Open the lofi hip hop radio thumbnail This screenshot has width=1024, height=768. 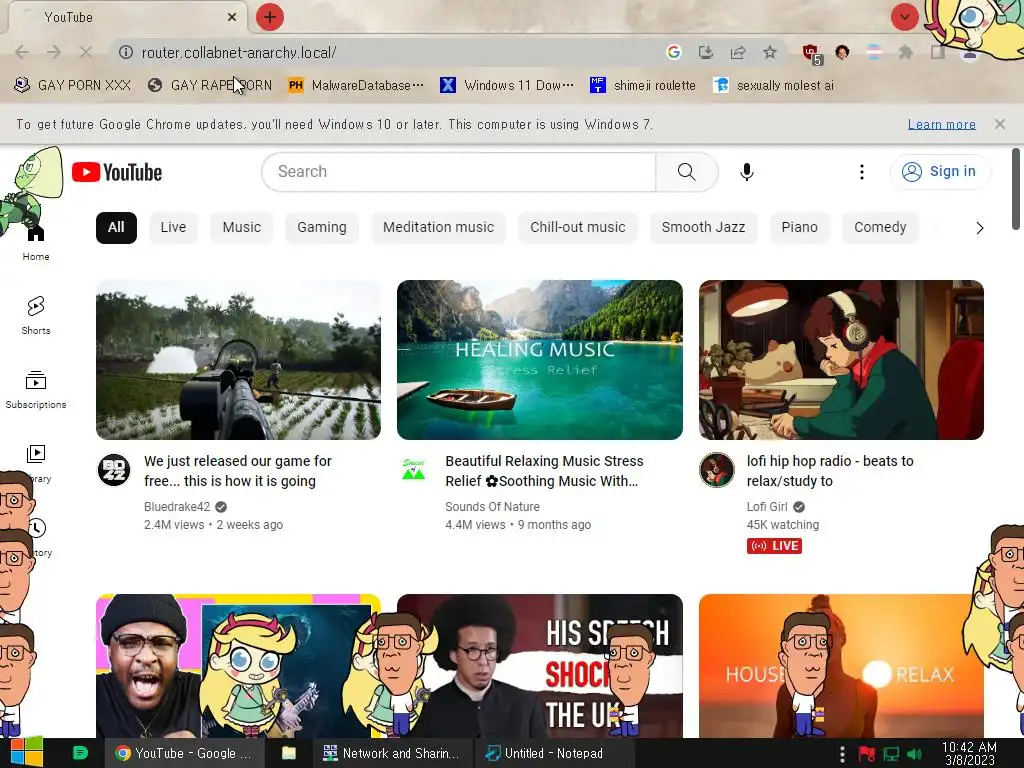[841, 360]
